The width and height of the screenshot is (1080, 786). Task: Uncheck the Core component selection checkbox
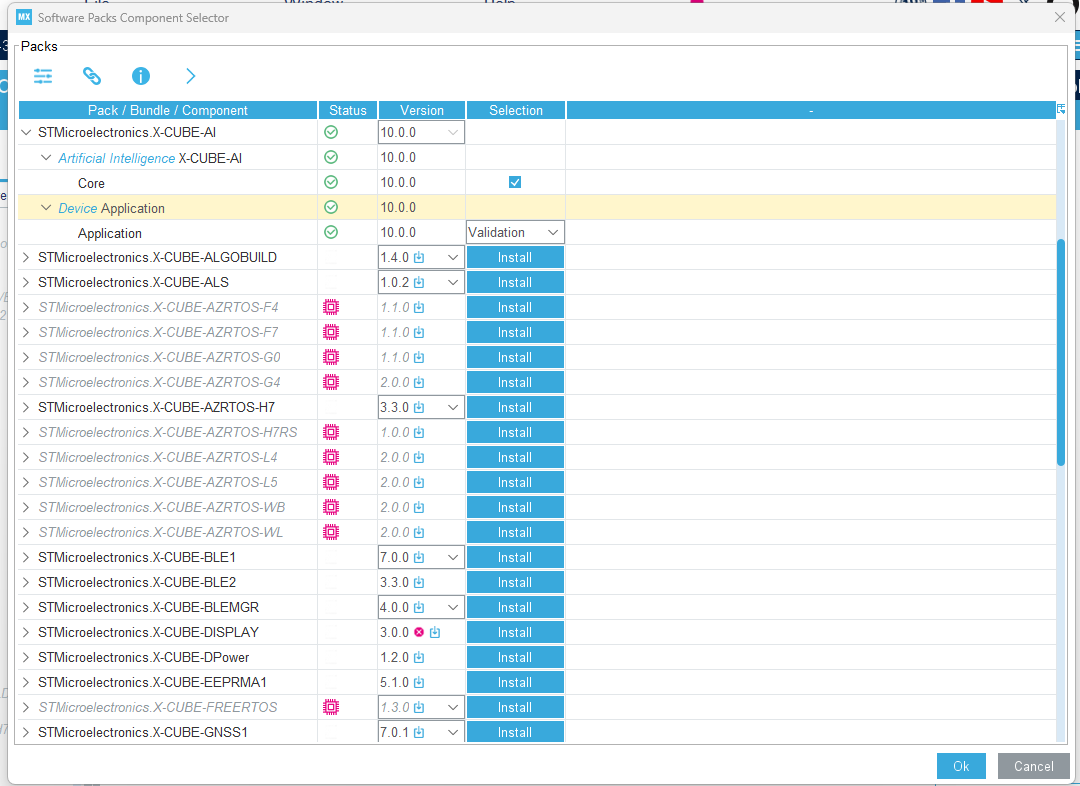[515, 182]
